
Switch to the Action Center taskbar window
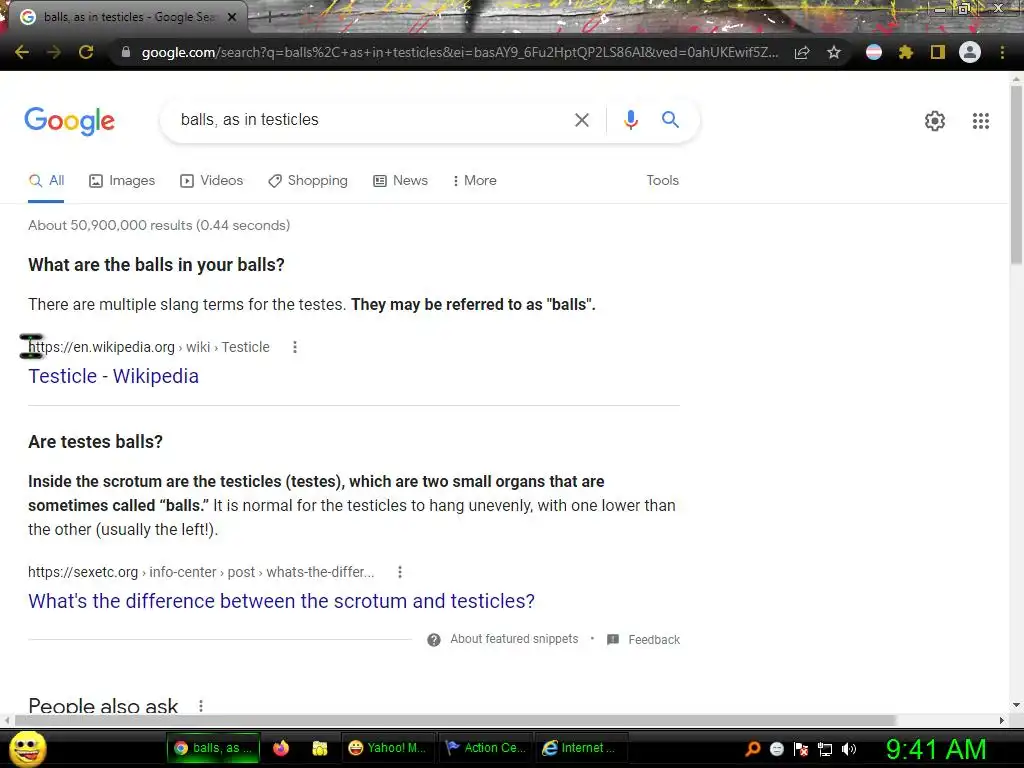point(485,748)
